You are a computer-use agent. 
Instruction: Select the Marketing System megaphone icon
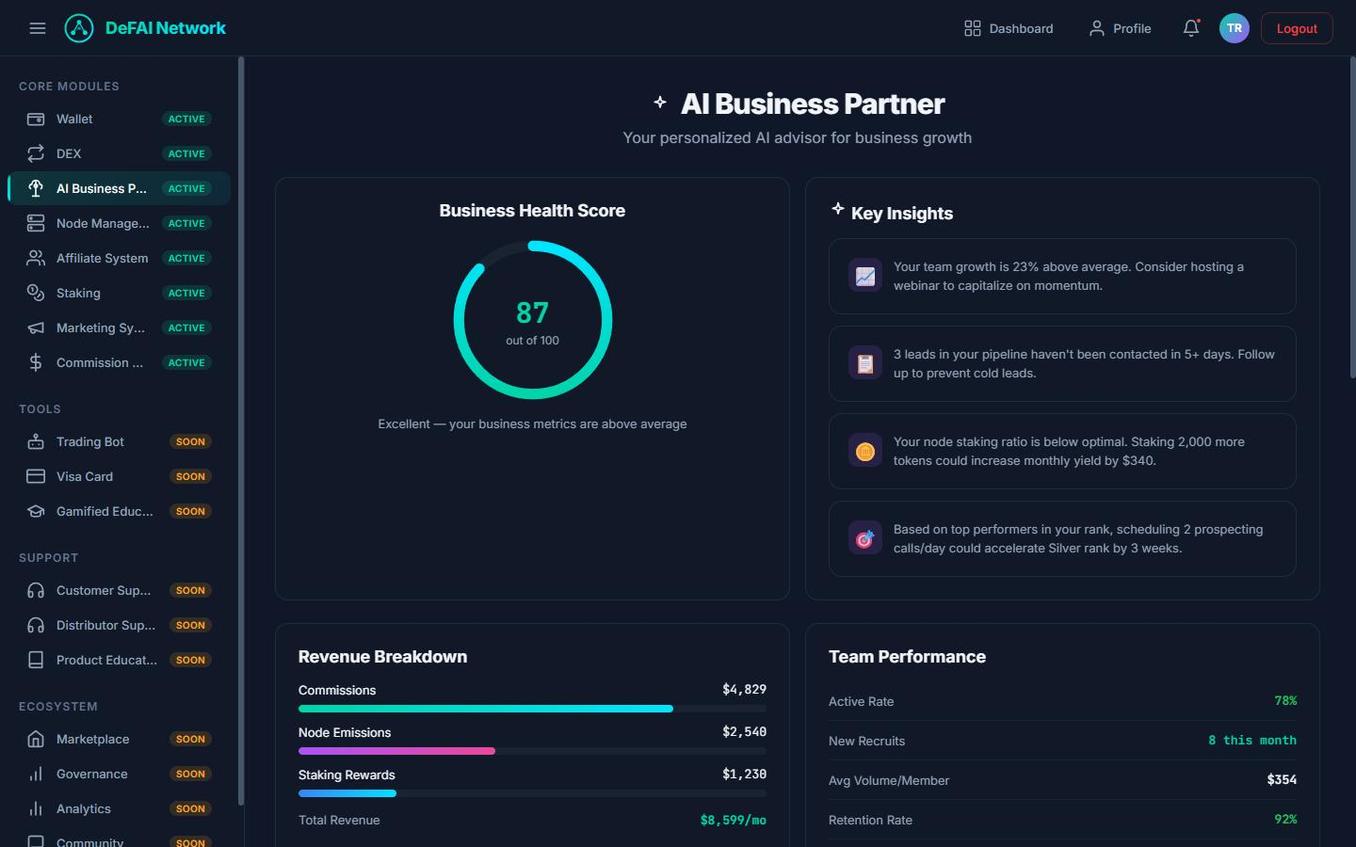tap(35, 328)
